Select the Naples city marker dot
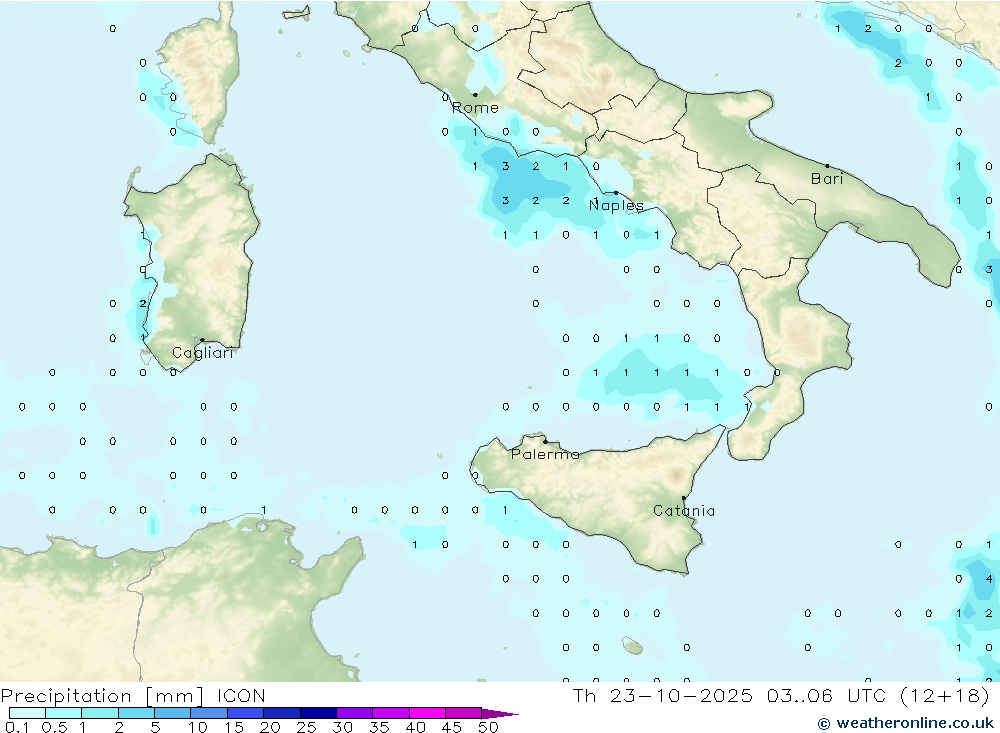1000x733 pixels. (x=615, y=193)
